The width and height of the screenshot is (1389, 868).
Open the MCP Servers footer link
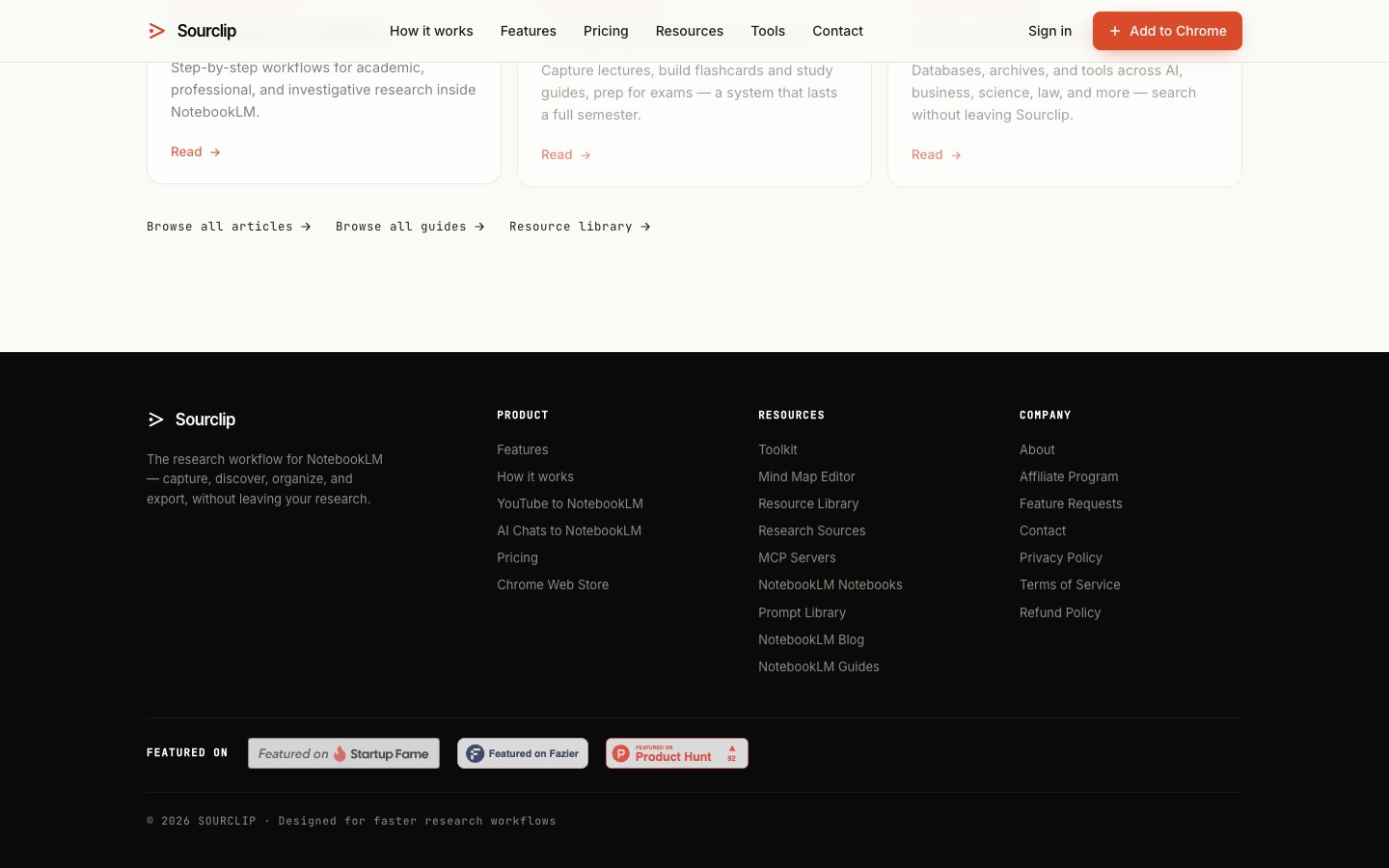pyautogui.click(x=797, y=557)
